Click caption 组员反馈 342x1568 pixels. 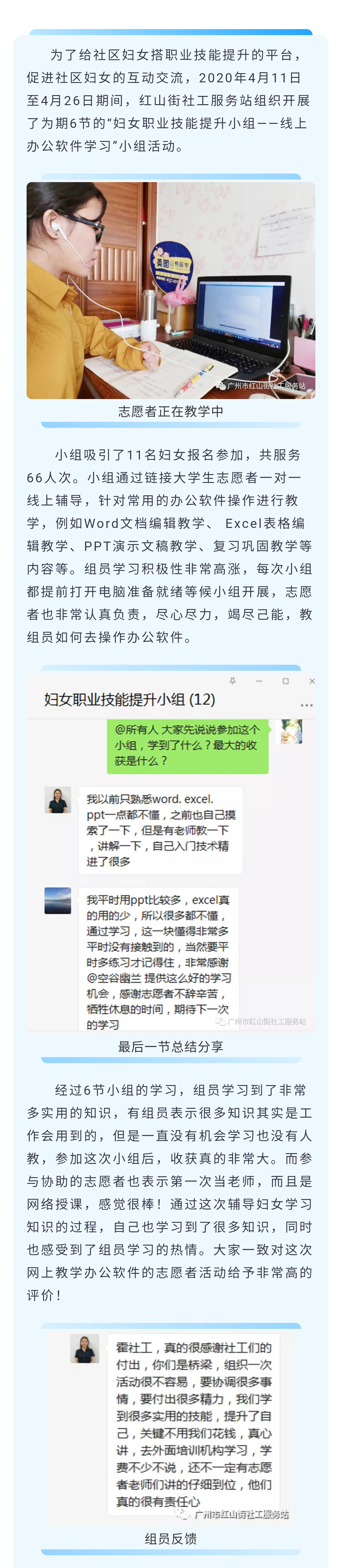171,1538
